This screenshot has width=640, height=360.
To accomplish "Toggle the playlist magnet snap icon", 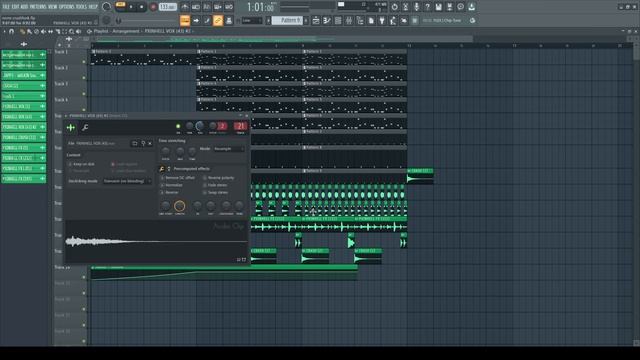I will pyautogui.click(x=11, y=31).
